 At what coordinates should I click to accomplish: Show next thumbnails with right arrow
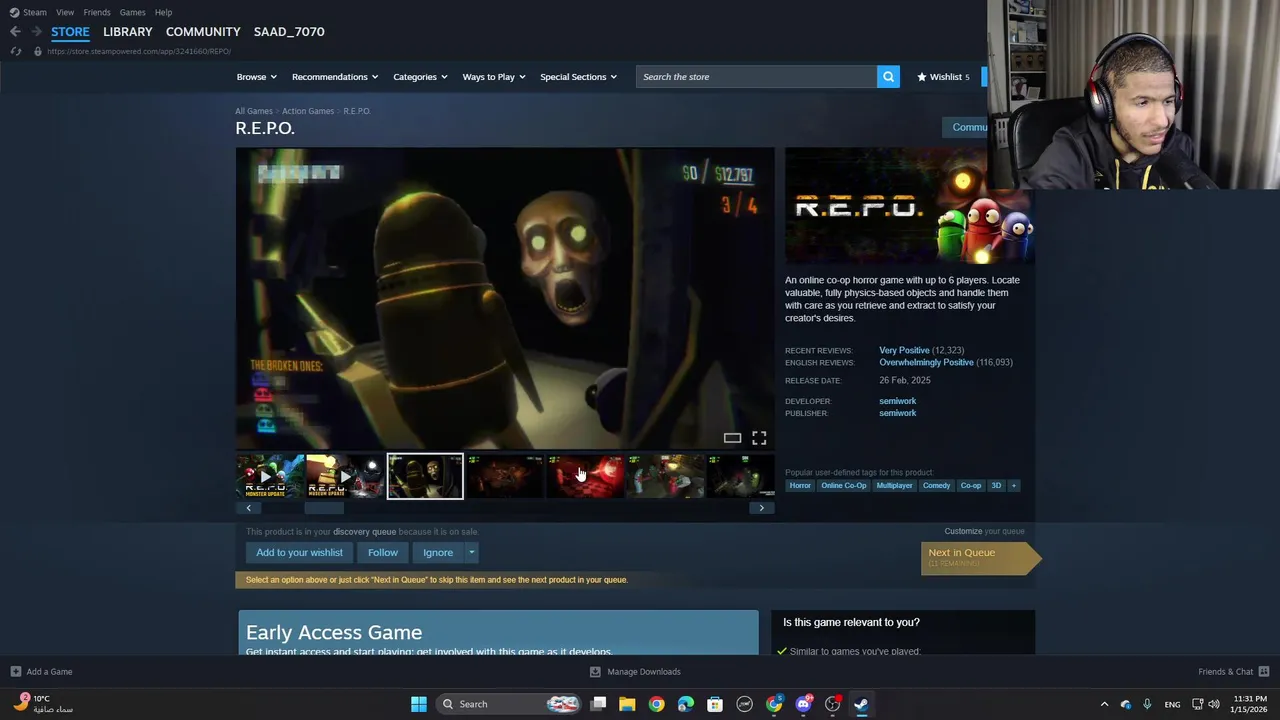coord(761,508)
